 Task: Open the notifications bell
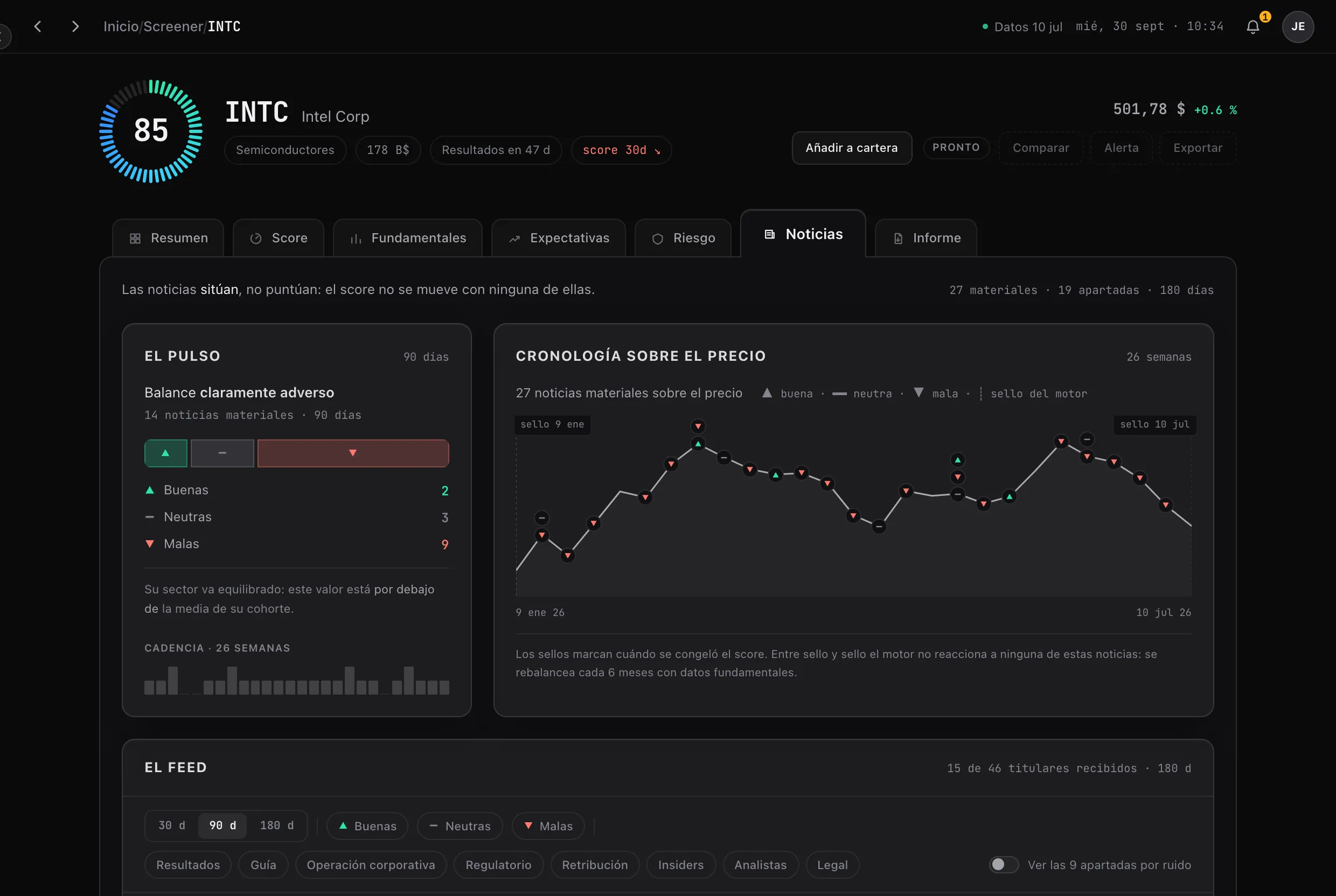tap(1252, 26)
